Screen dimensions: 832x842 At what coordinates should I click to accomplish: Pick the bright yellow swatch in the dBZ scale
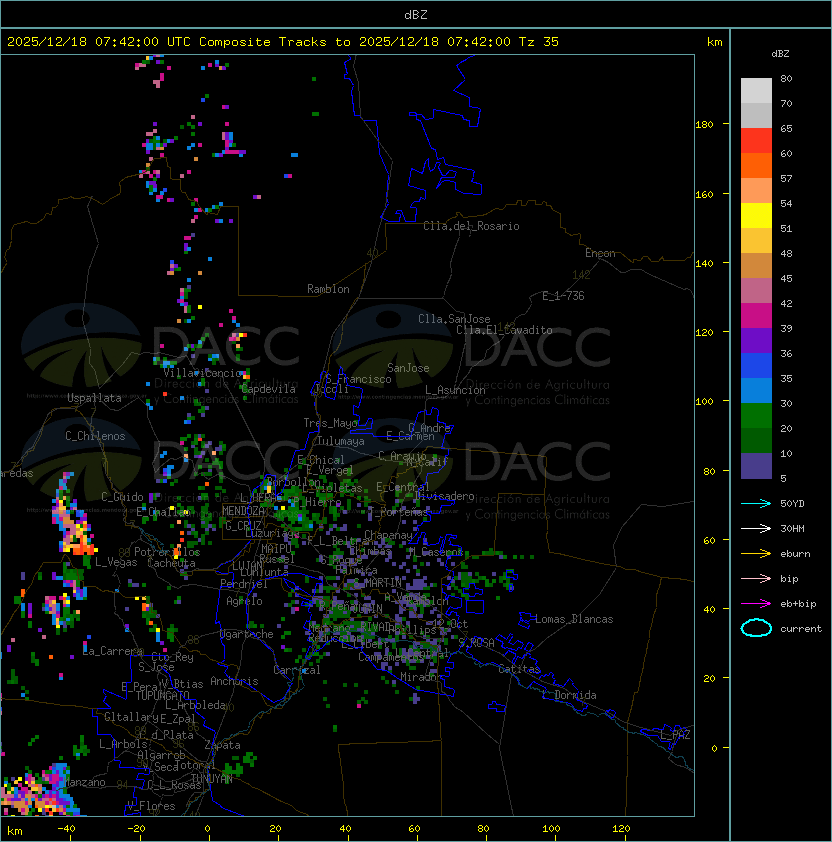click(756, 216)
